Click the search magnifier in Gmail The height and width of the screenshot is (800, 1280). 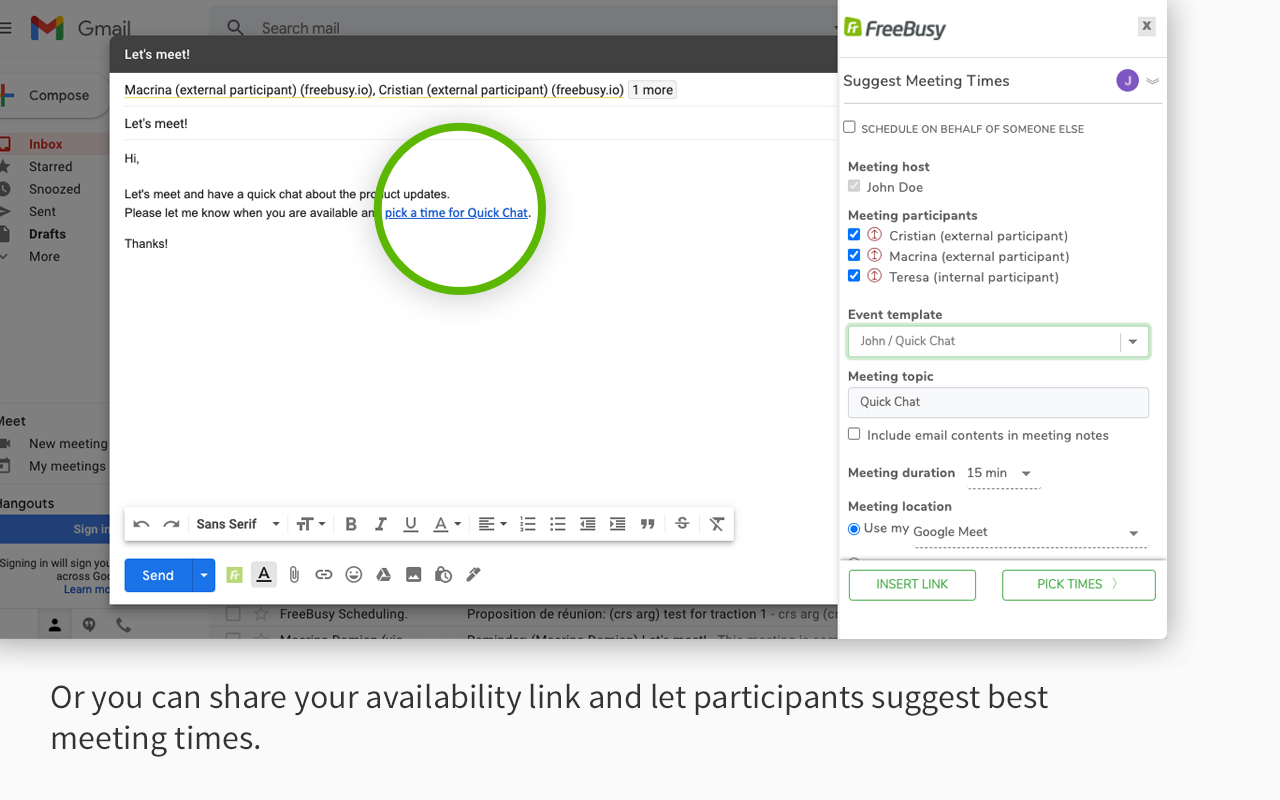(x=235, y=28)
